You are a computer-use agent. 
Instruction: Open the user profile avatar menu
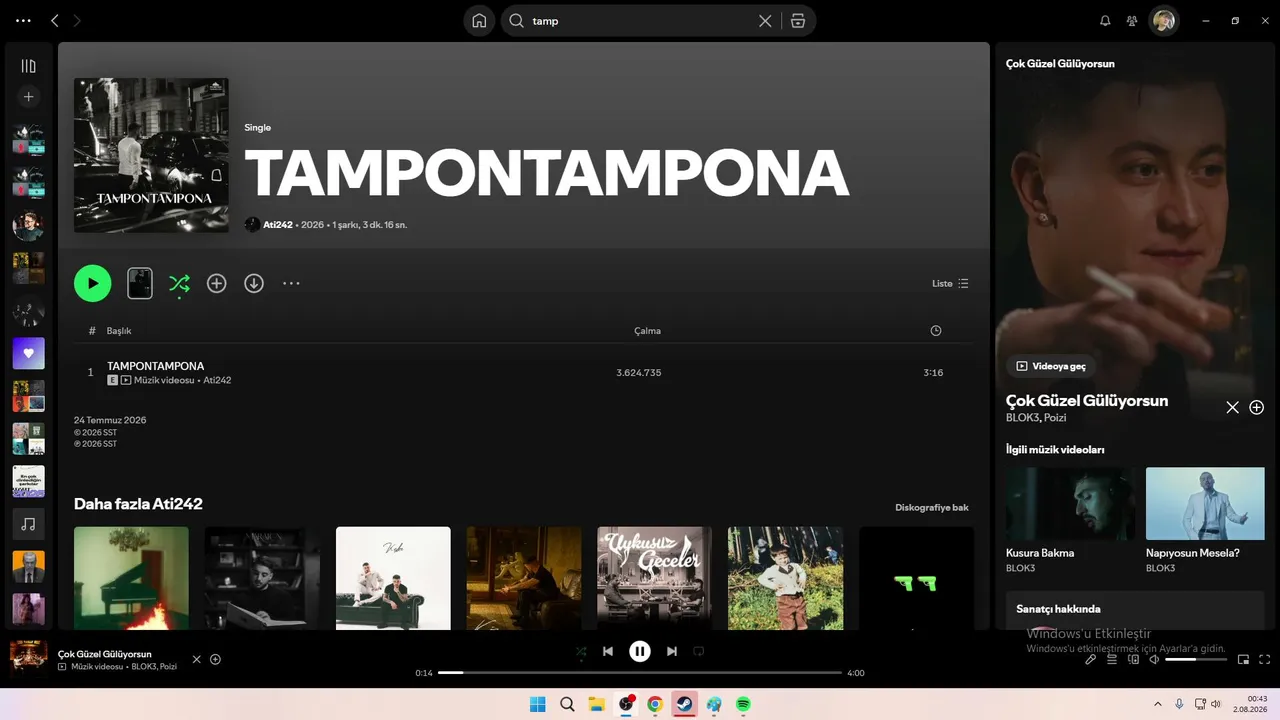1163,20
